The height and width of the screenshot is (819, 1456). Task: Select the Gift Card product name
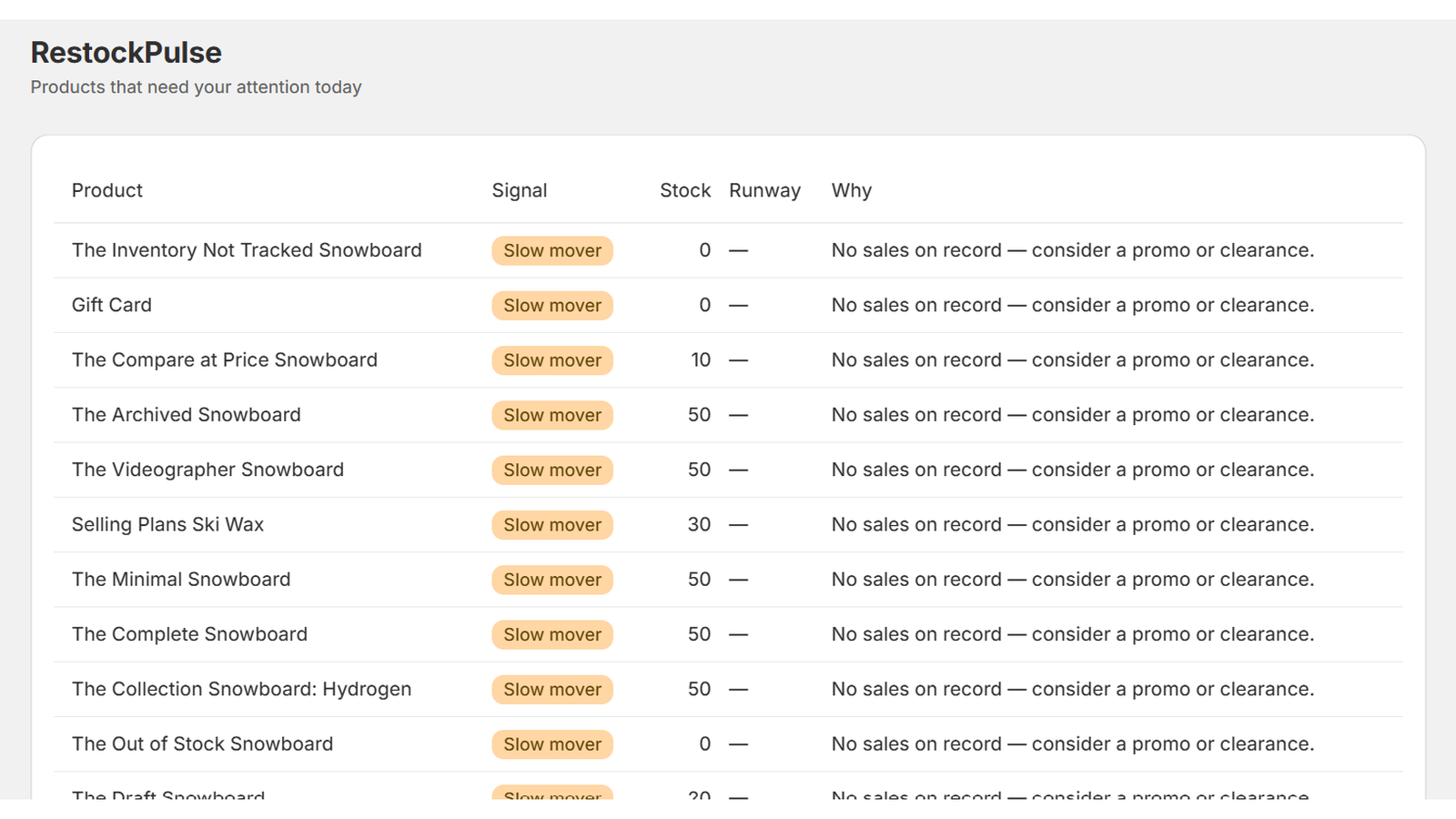[112, 305]
